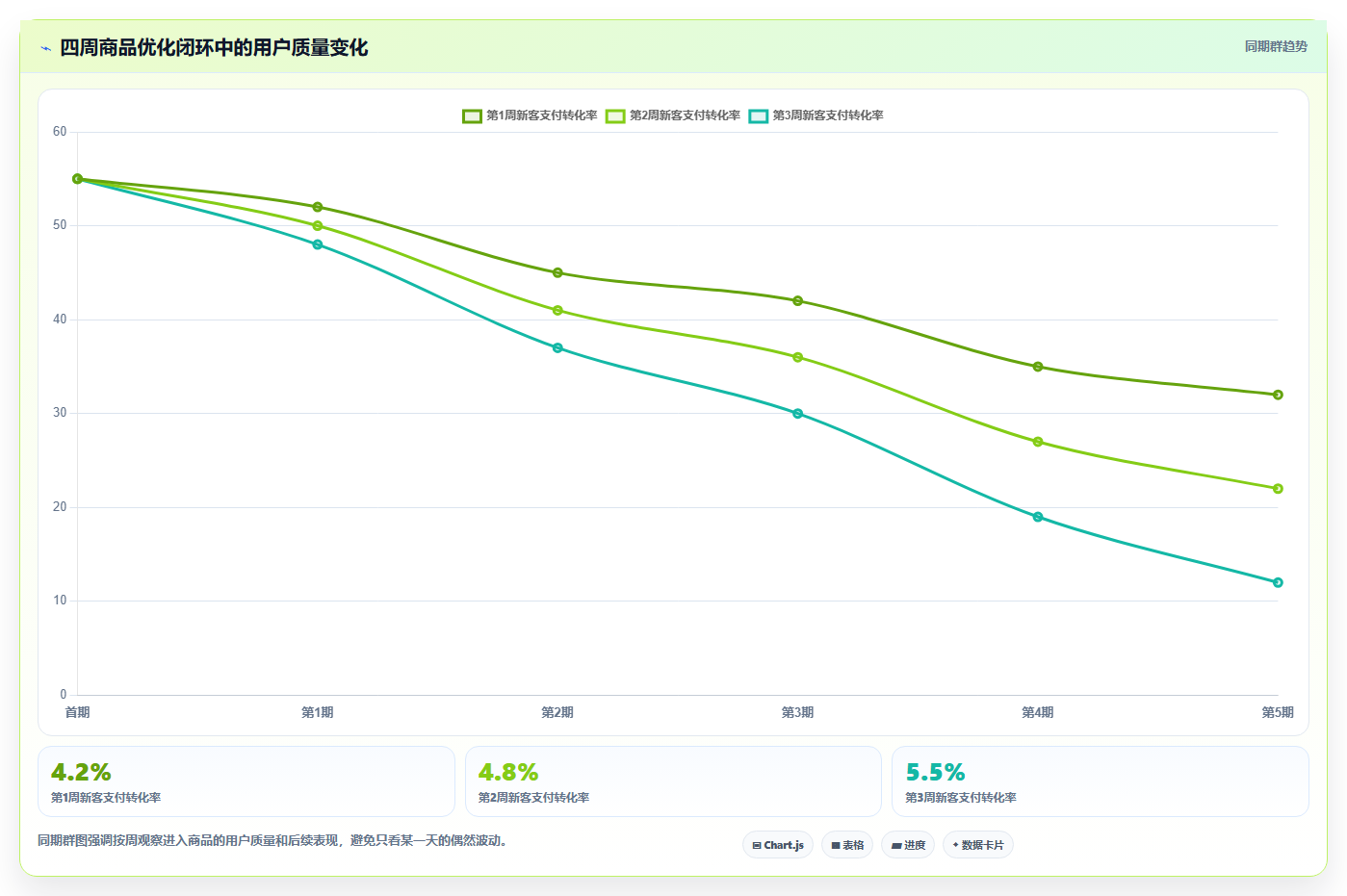The width and height of the screenshot is (1347, 896).
Task: Click 第3周 series point at 第4期 (19)
Action: [x=1038, y=517]
